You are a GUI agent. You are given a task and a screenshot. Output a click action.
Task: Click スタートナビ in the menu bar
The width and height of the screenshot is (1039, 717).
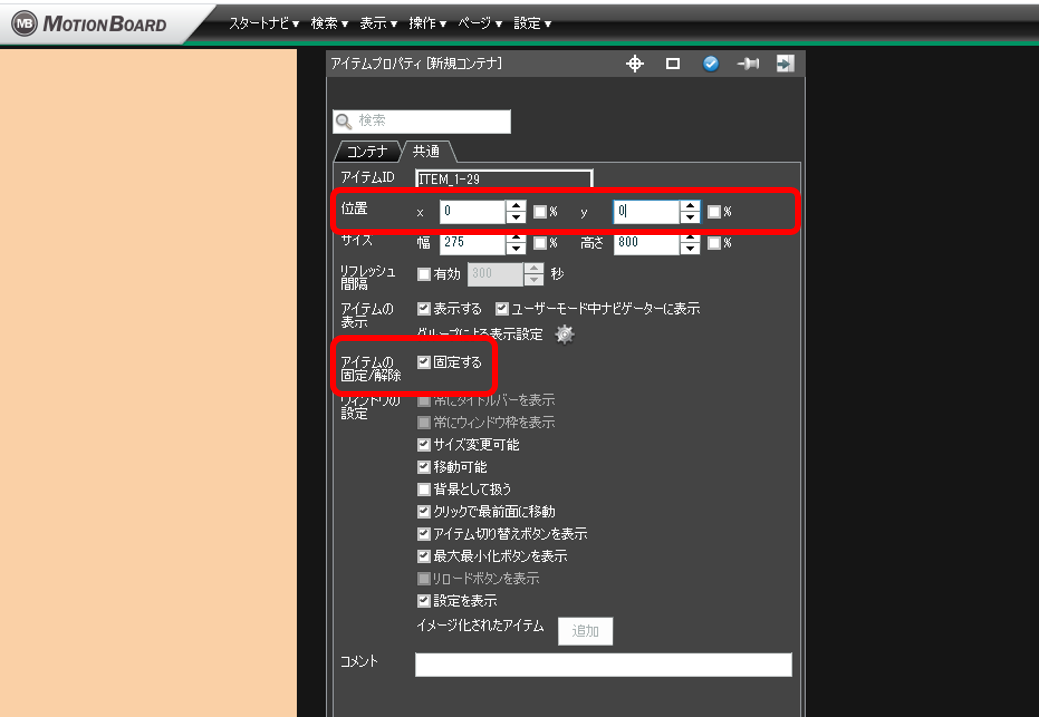[258, 21]
